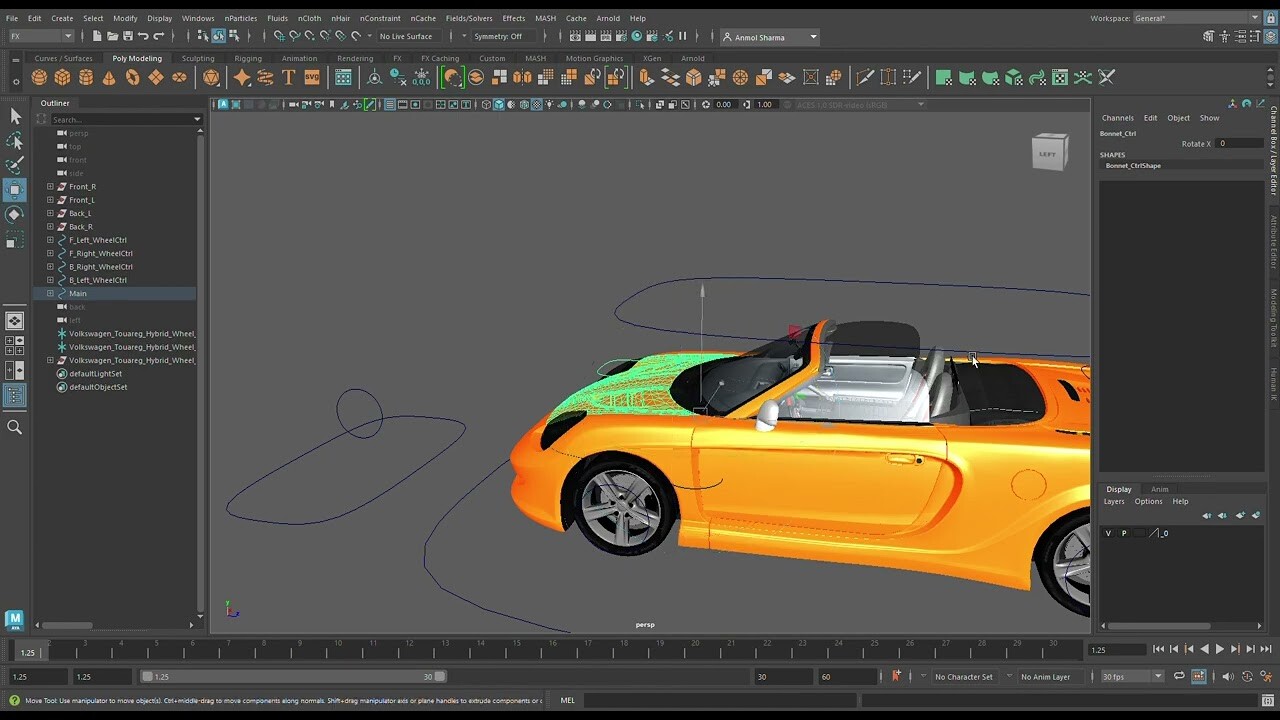The height and width of the screenshot is (720, 1280).
Task: Click the Rotate X value field
Action: click(1239, 143)
